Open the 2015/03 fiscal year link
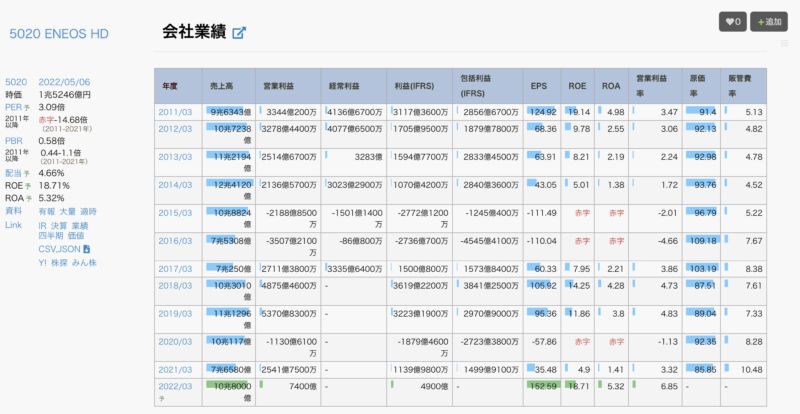 [x=175, y=213]
